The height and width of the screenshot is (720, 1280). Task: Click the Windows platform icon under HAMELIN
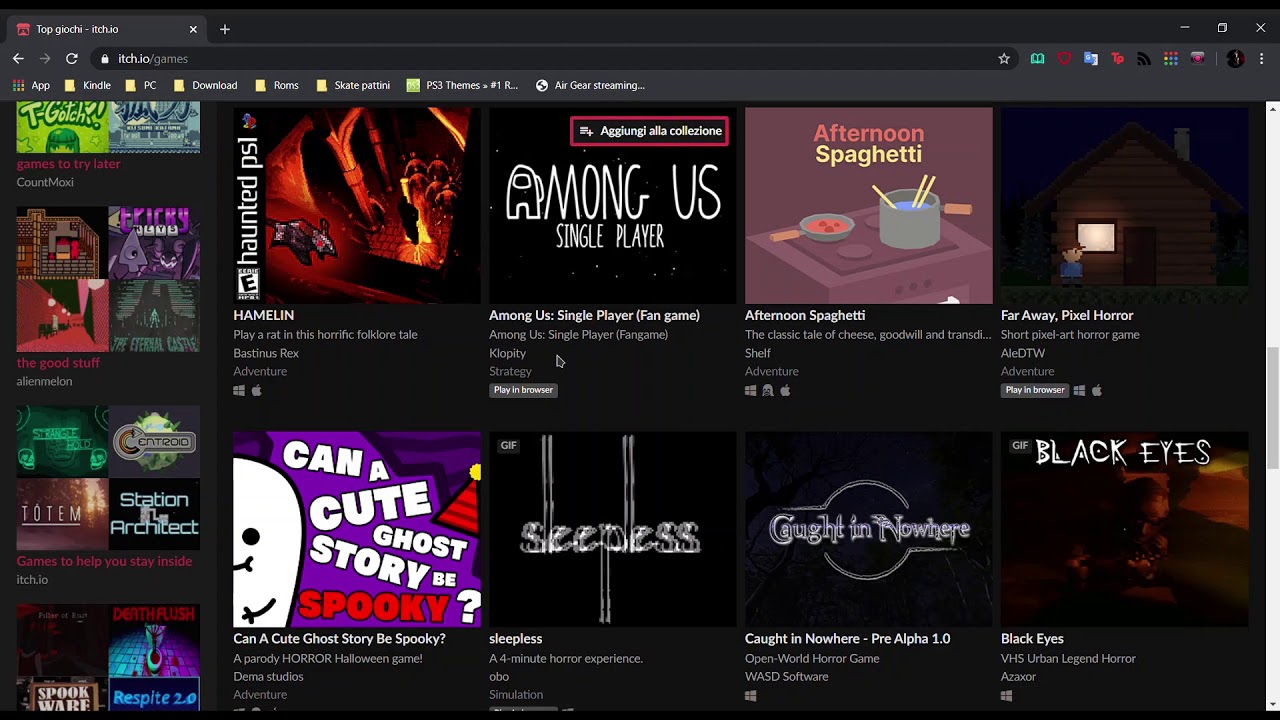click(x=239, y=391)
